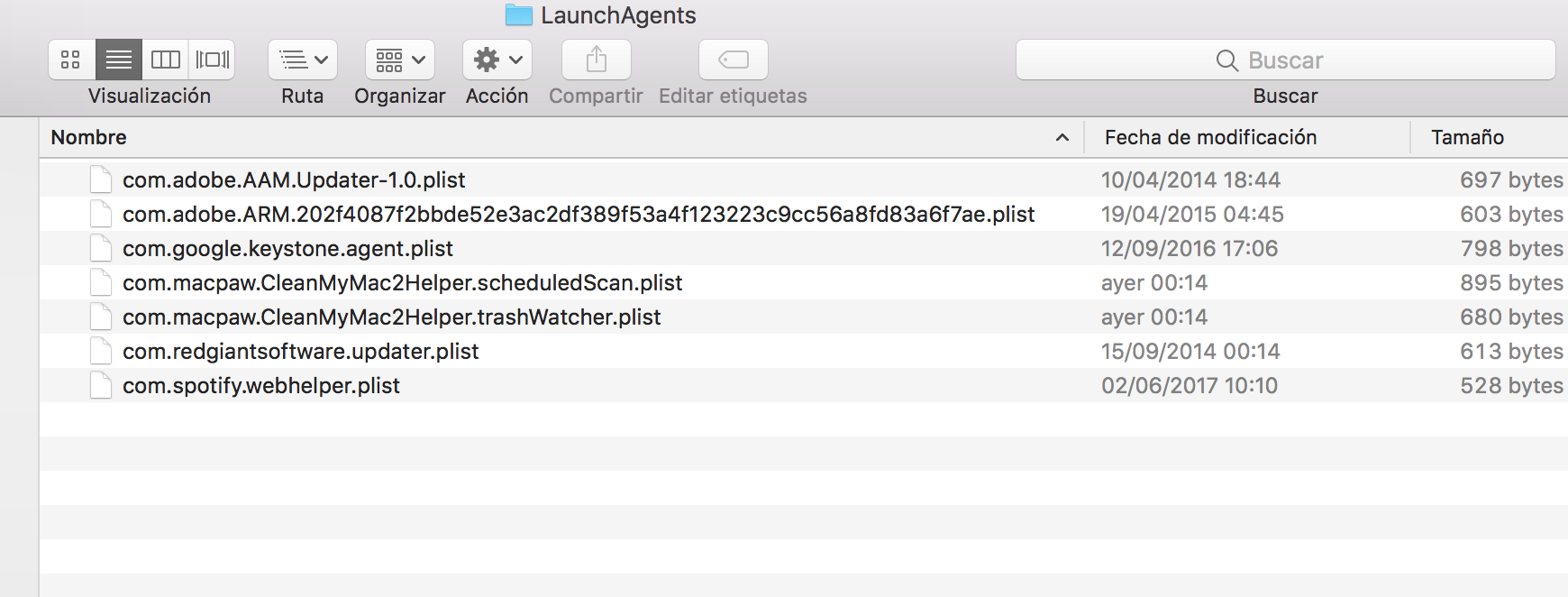This screenshot has height=597, width=1568.
Task: Click the 798 bytes size value
Action: coord(1511,248)
